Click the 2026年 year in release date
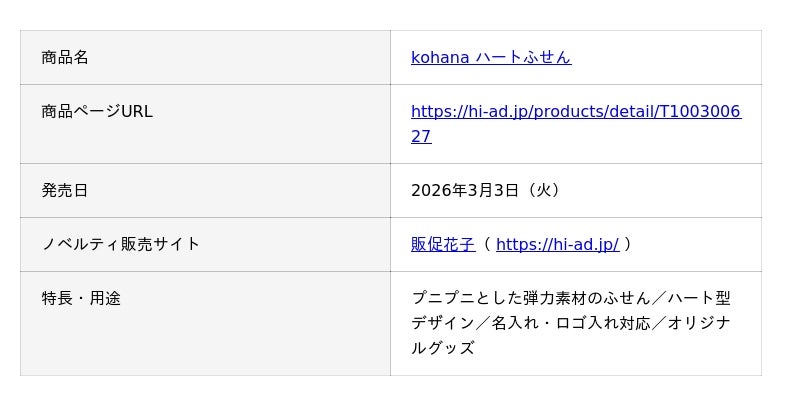The width and height of the screenshot is (800, 406). pyautogui.click(x=439, y=190)
